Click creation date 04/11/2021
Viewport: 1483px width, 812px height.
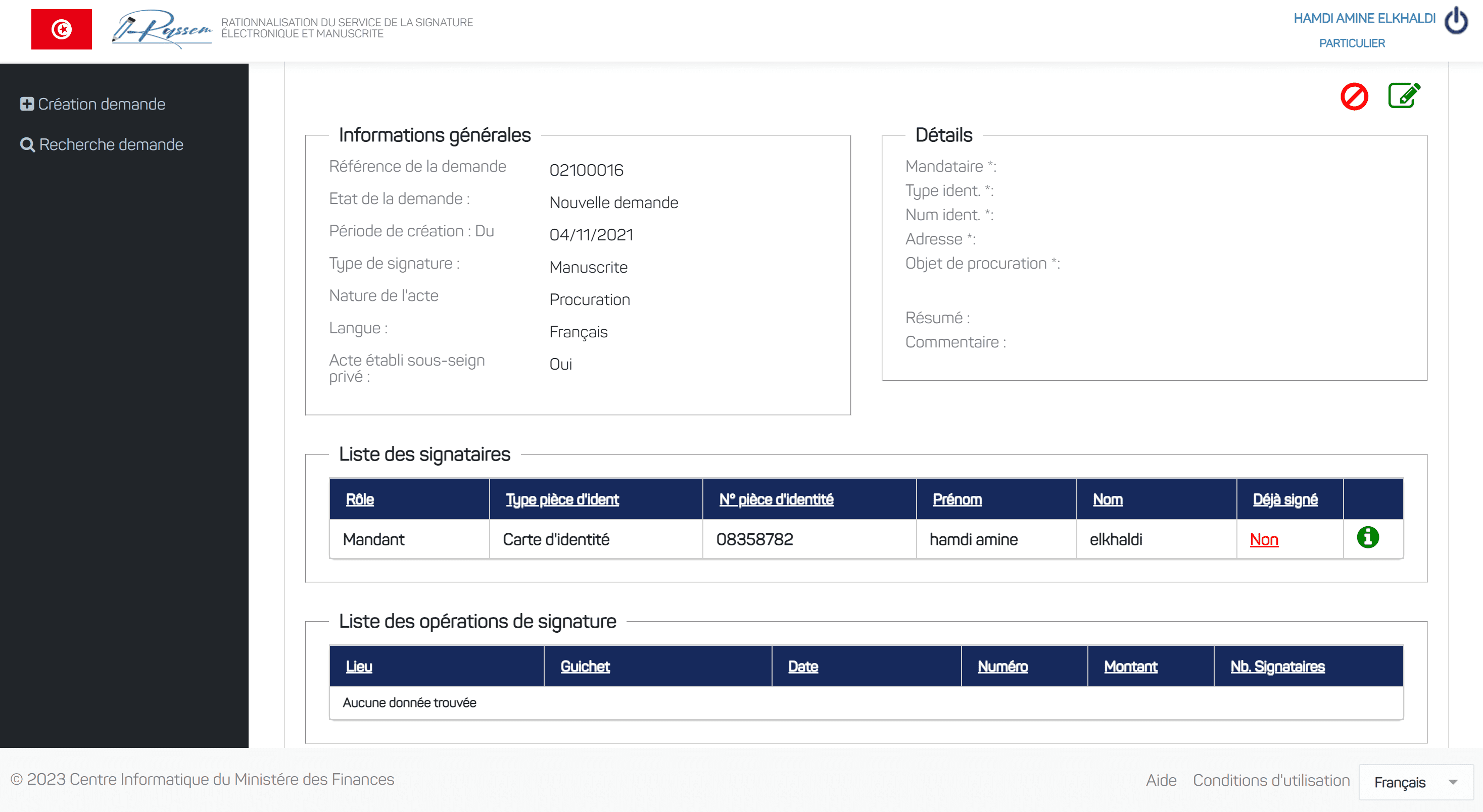pos(591,235)
